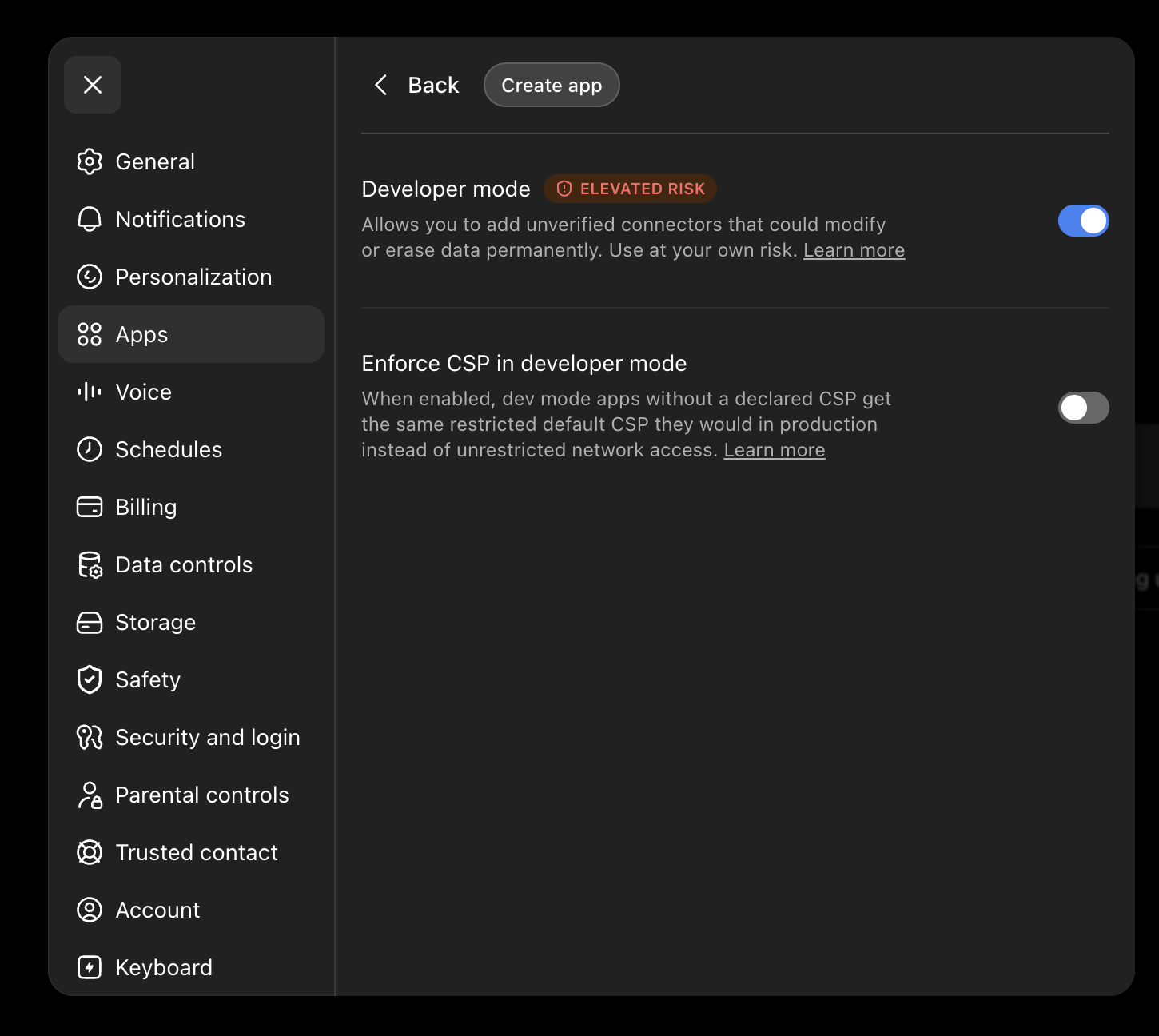Image resolution: width=1159 pixels, height=1036 pixels.
Task: Go to Security and login
Action: [191, 737]
